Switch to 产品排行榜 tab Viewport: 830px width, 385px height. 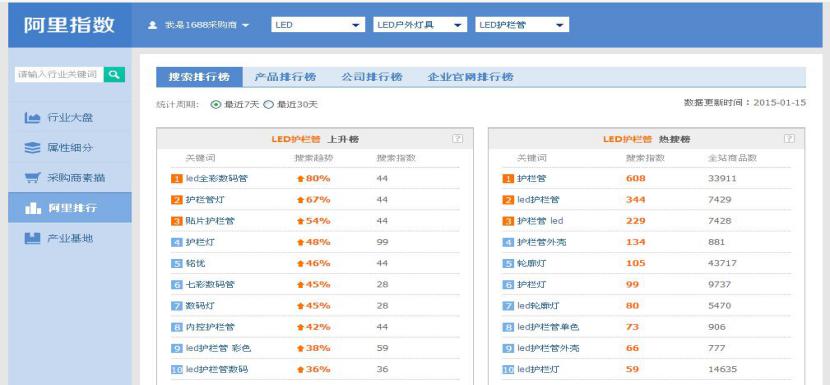click(285, 77)
